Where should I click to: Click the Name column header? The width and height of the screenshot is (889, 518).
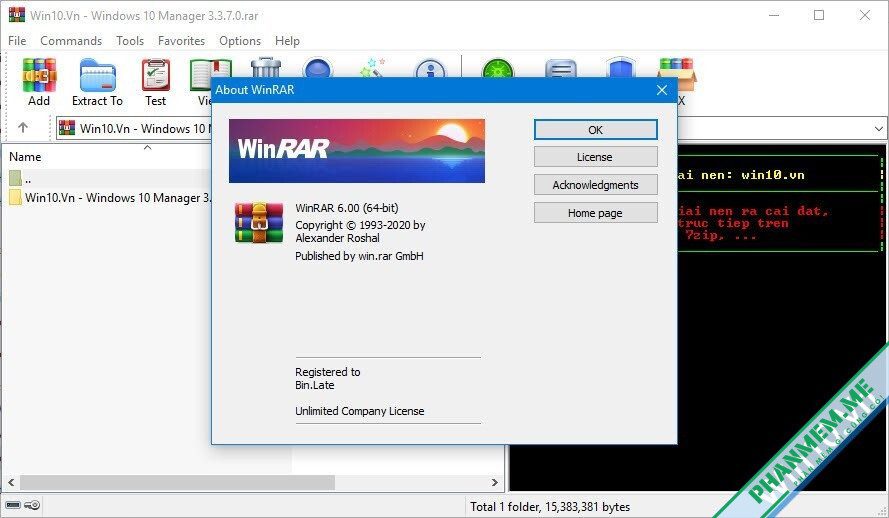25,157
